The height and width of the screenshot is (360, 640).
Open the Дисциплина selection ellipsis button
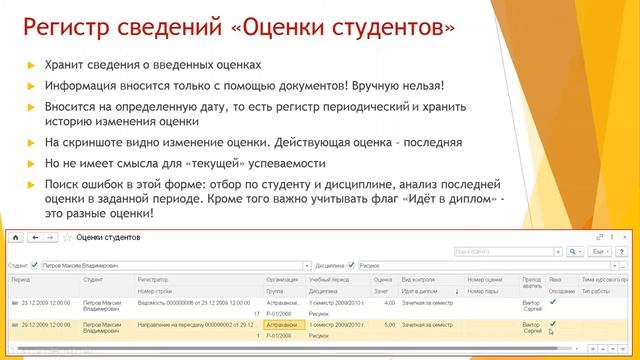click(x=623, y=266)
